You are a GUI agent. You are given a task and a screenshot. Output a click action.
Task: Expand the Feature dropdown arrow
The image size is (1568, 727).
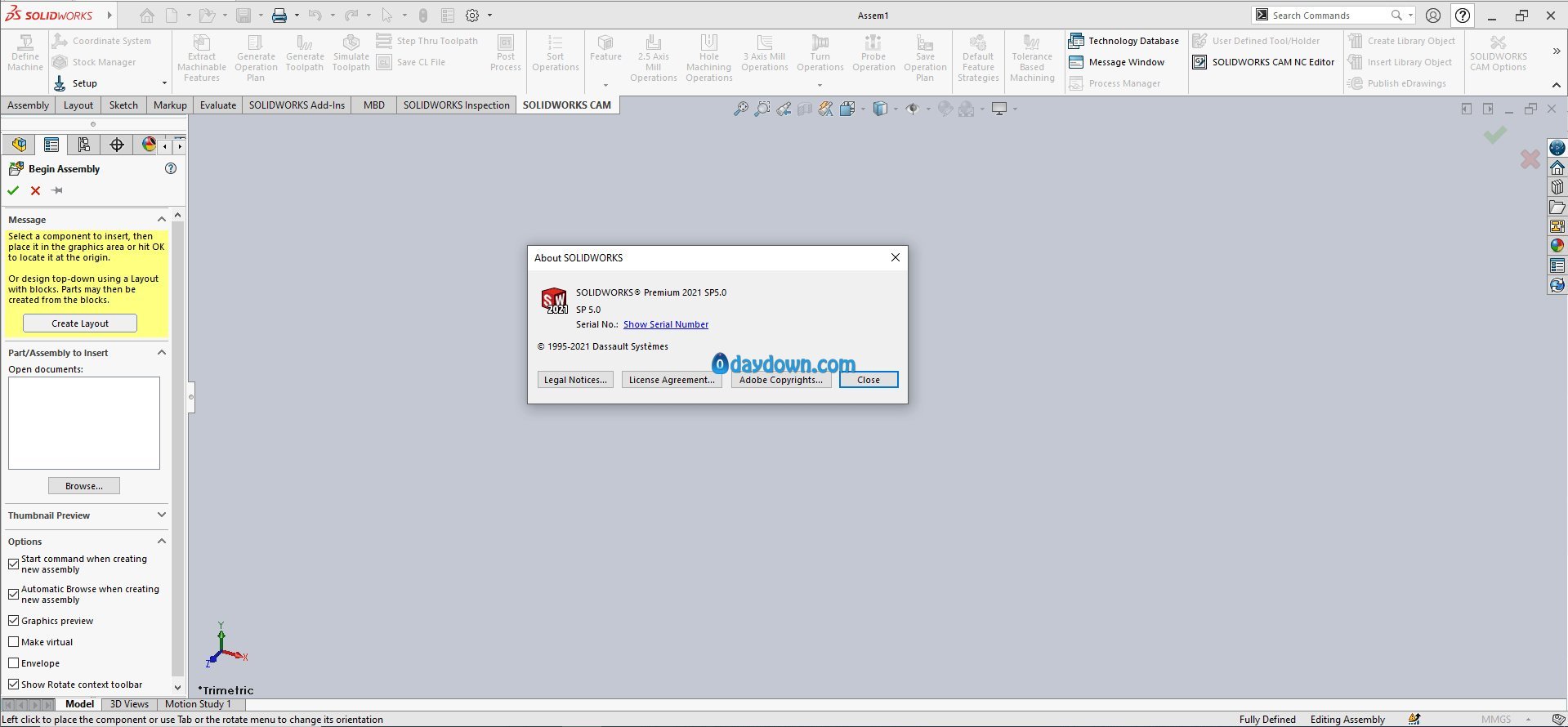coord(605,85)
